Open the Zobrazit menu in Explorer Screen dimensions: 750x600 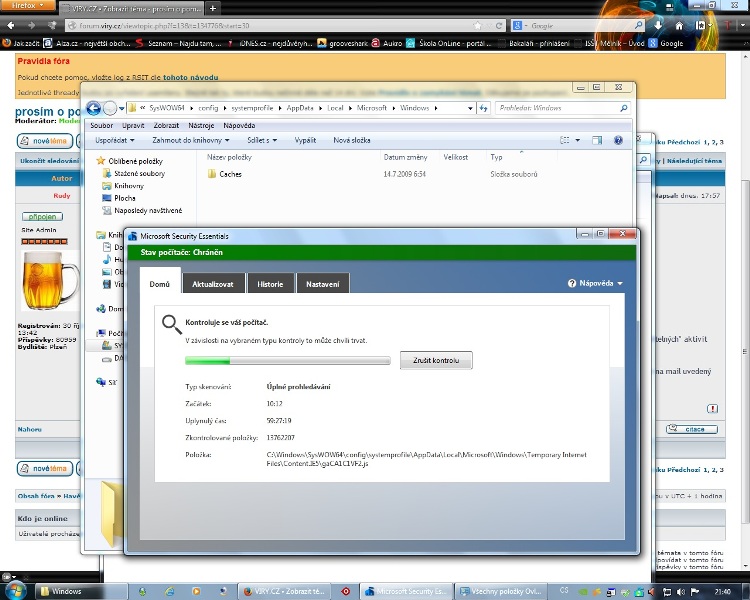[x=167, y=126]
